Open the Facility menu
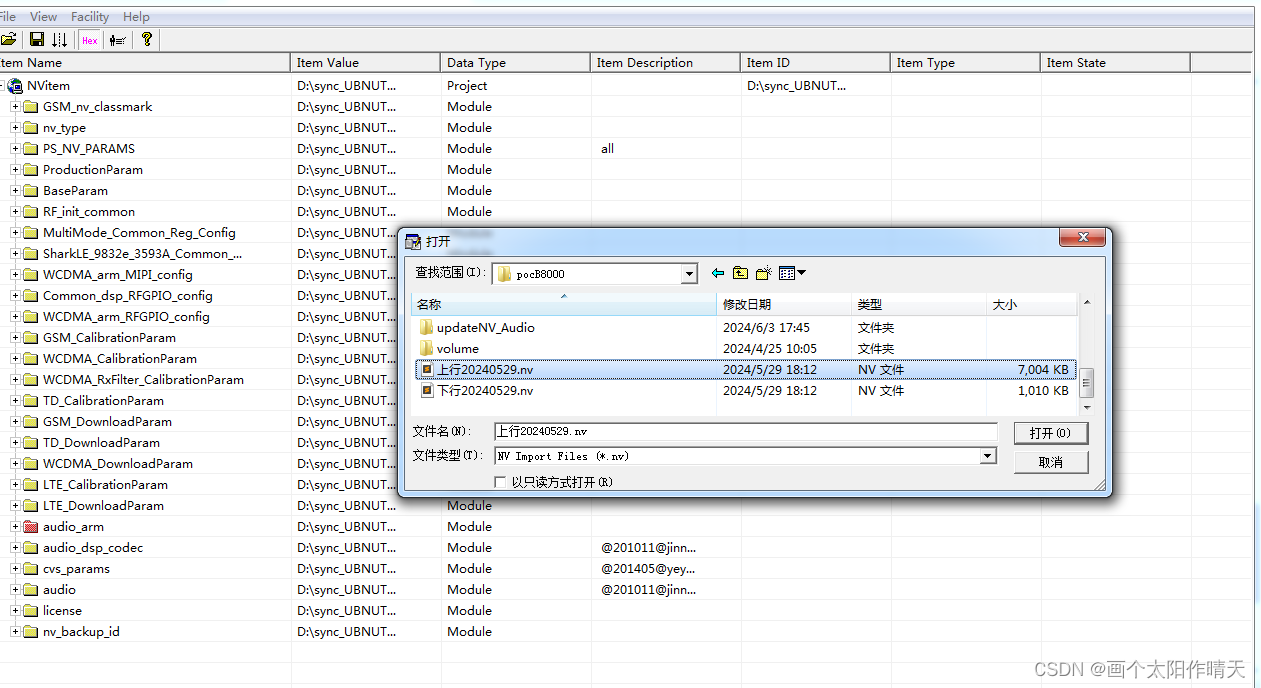This screenshot has height=688, width=1261. [x=90, y=16]
